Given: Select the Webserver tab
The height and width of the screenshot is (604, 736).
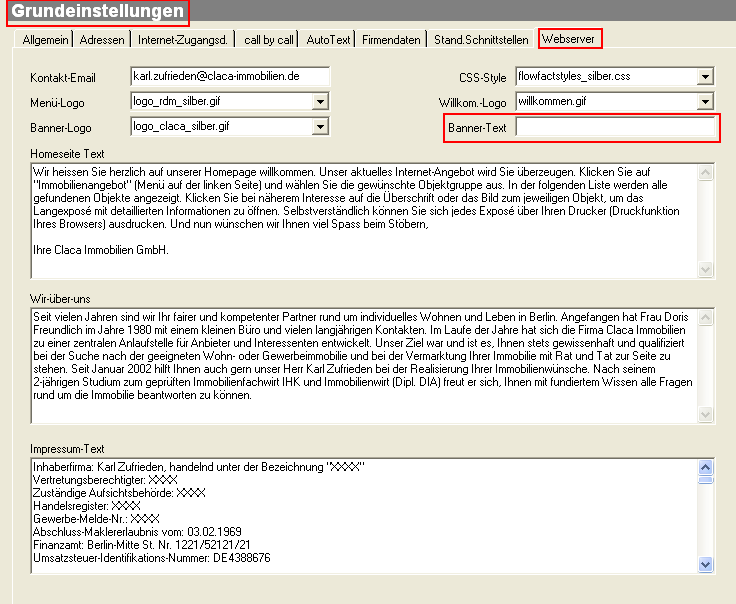Looking at the screenshot, I should pyautogui.click(x=568, y=39).
